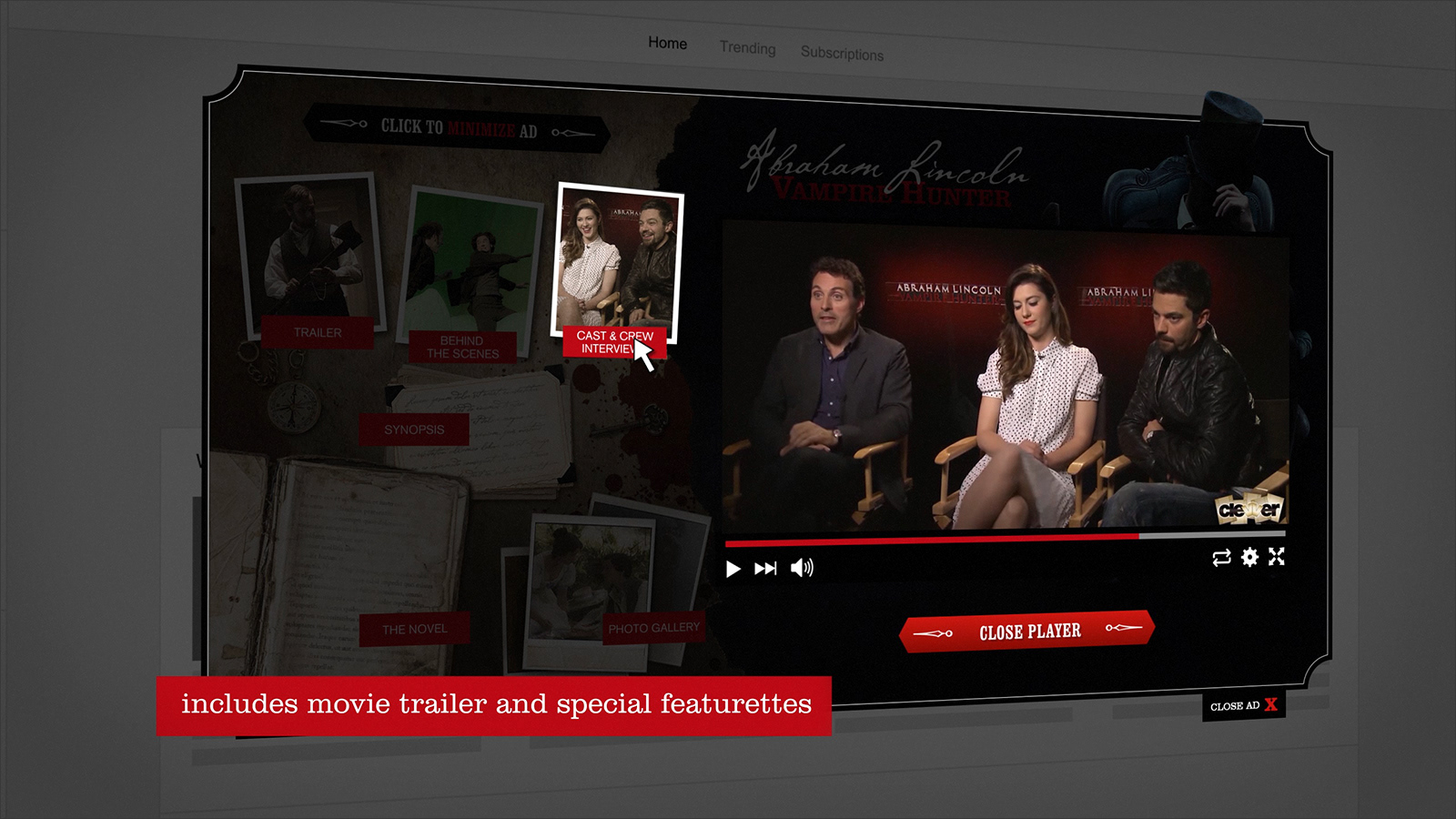Image resolution: width=1456 pixels, height=819 pixels.
Task: Open Cast & Crew Interviews label
Action: (614, 342)
